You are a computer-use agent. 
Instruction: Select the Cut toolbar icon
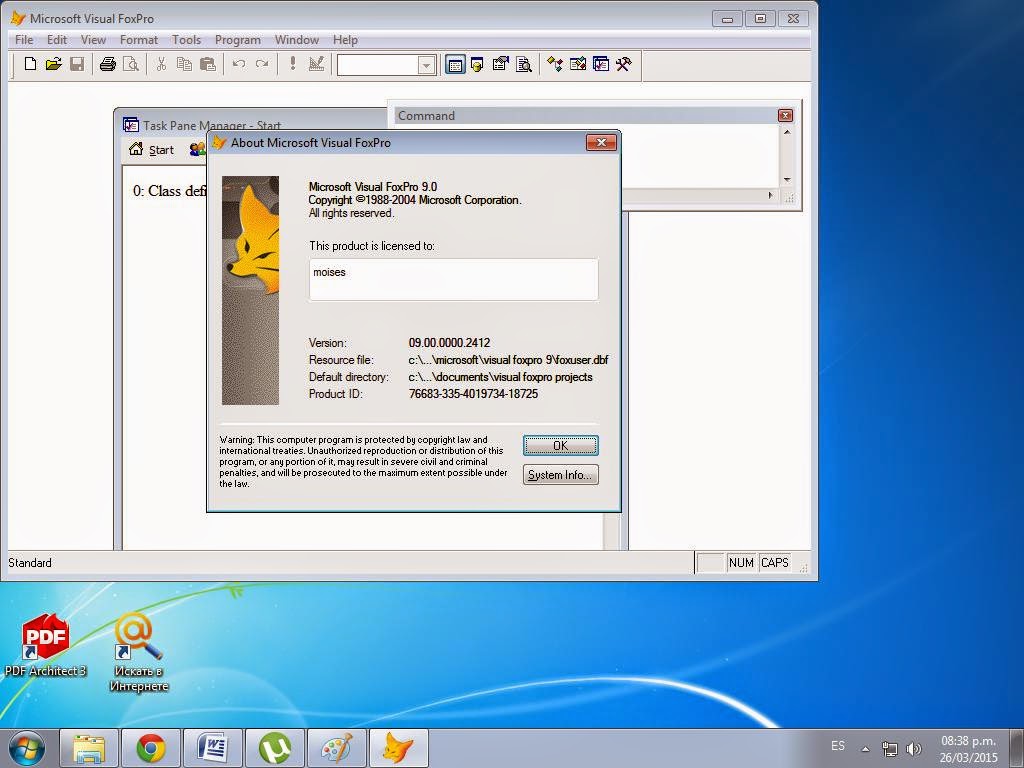click(160, 64)
